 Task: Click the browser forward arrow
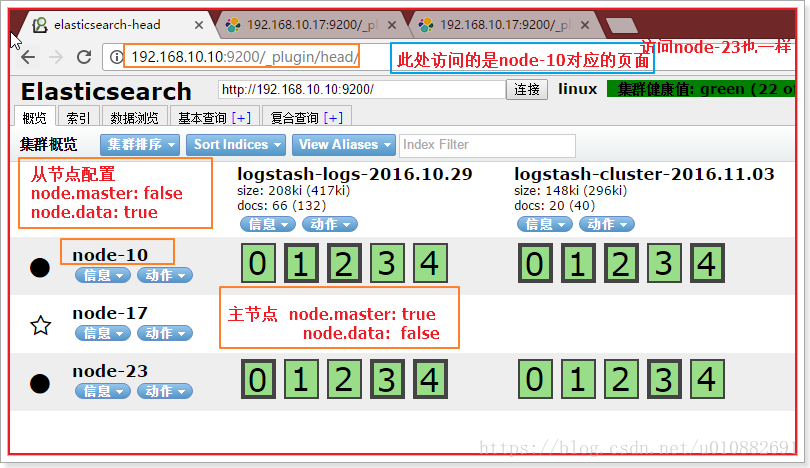(56, 57)
